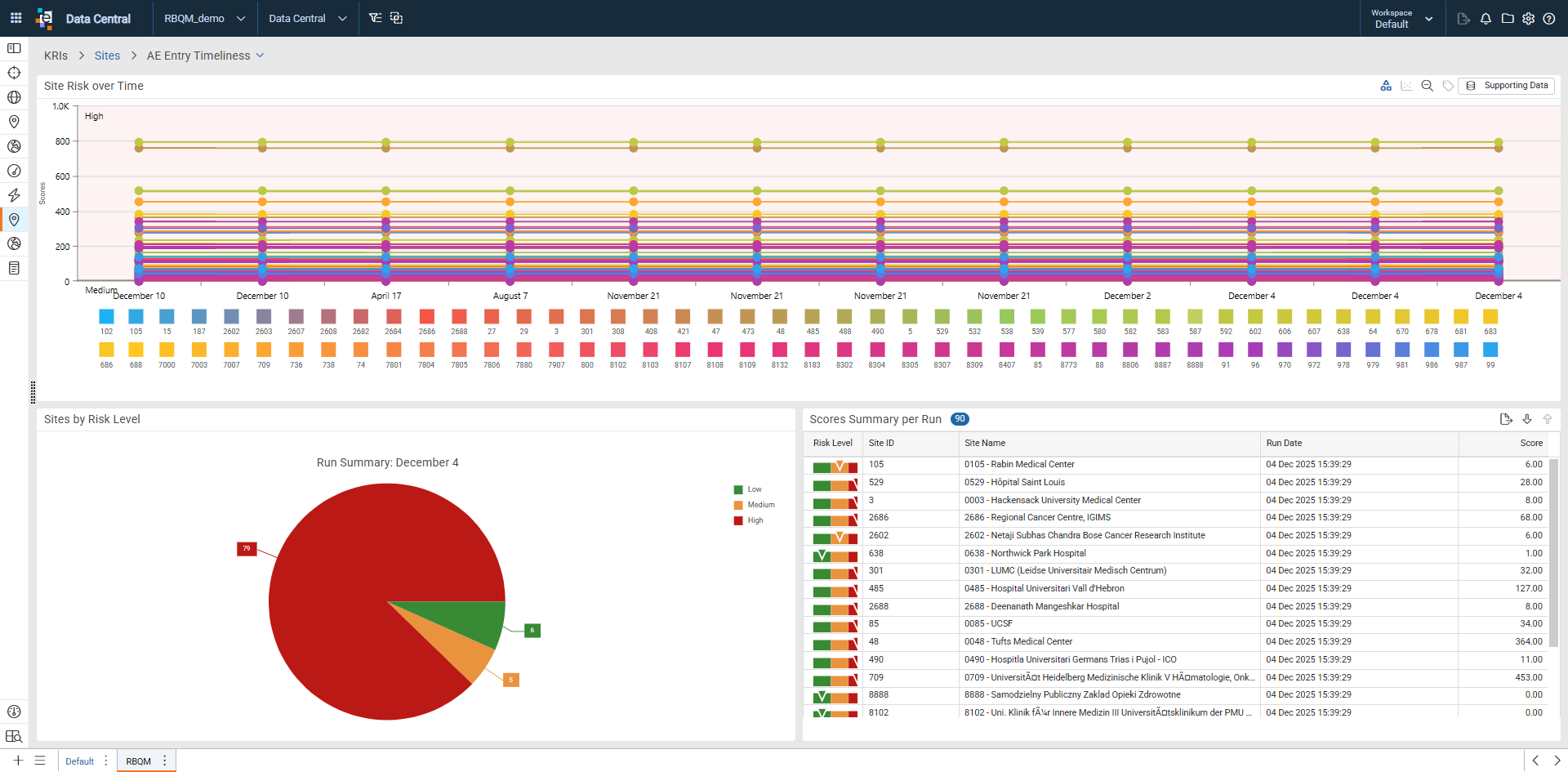Open the RBQM_demo dropdown
1568x772 pixels.
(x=204, y=18)
